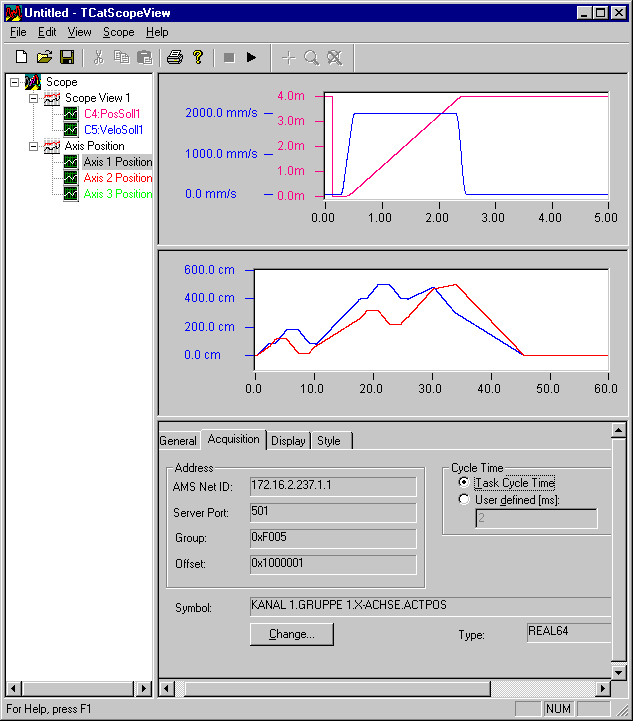The width and height of the screenshot is (633, 721).
Task: Select Scope View 1 label in tree
Action: click(x=97, y=98)
